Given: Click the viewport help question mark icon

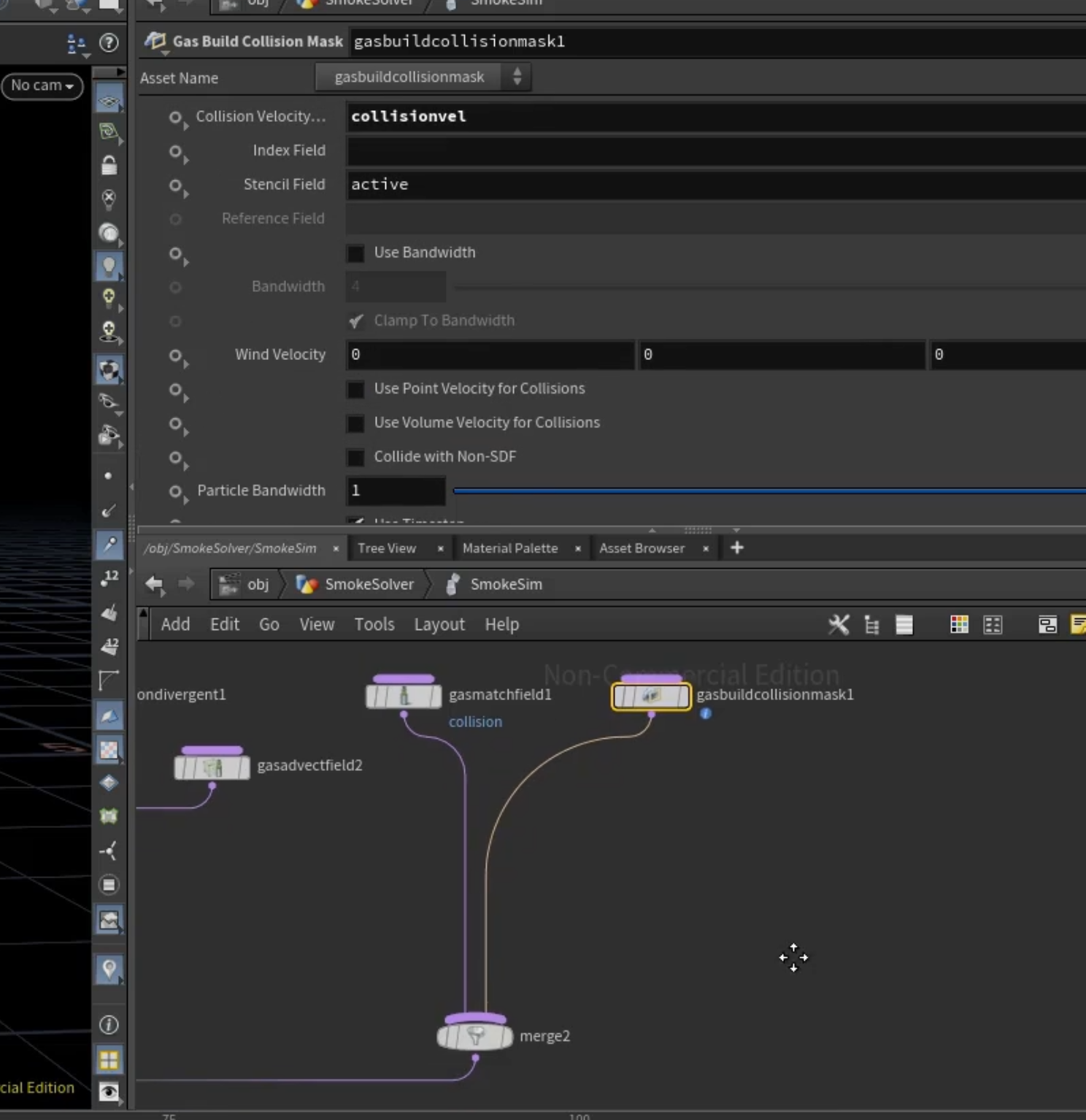Looking at the screenshot, I should tap(109, 43).
